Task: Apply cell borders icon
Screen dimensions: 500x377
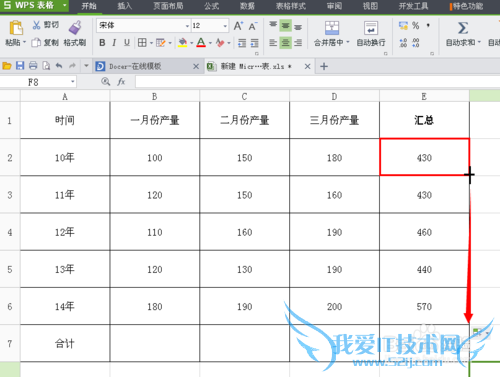Action: [142, 43]
